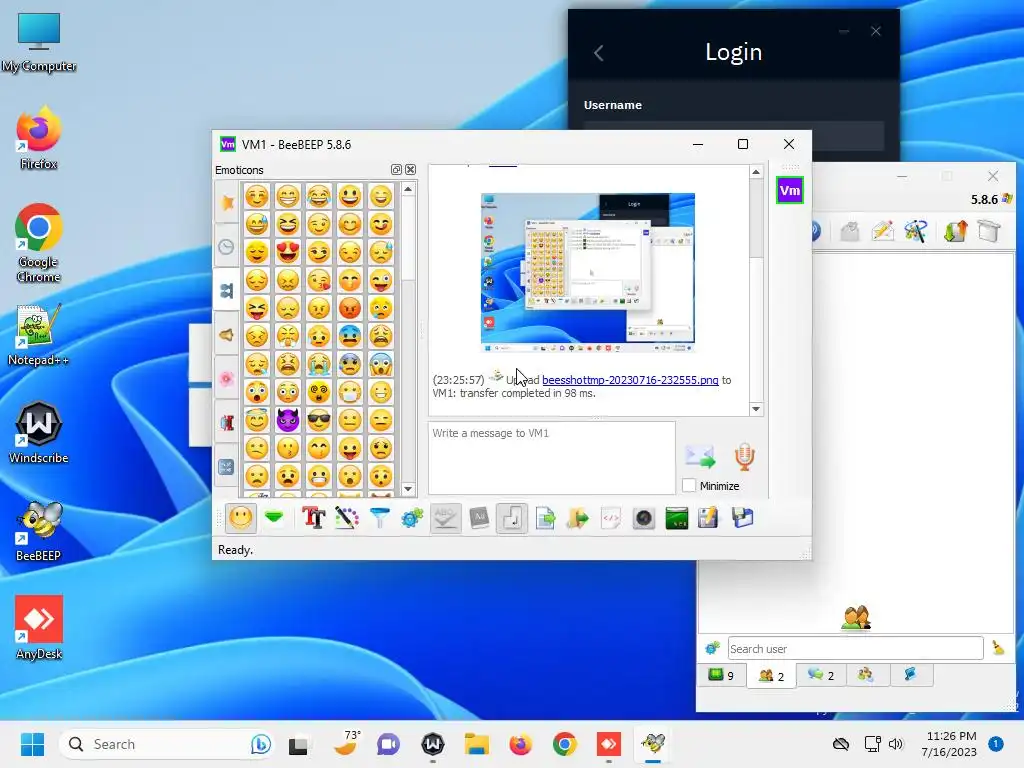
Task: Switch to the users tab with 2
Action: pyautogui.click(x=771, y=675)
